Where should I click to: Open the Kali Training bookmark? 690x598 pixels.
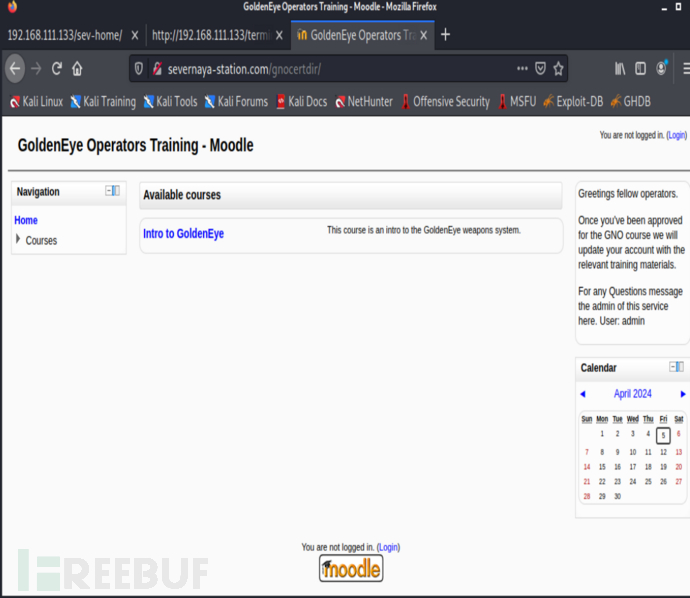[103, 102]
